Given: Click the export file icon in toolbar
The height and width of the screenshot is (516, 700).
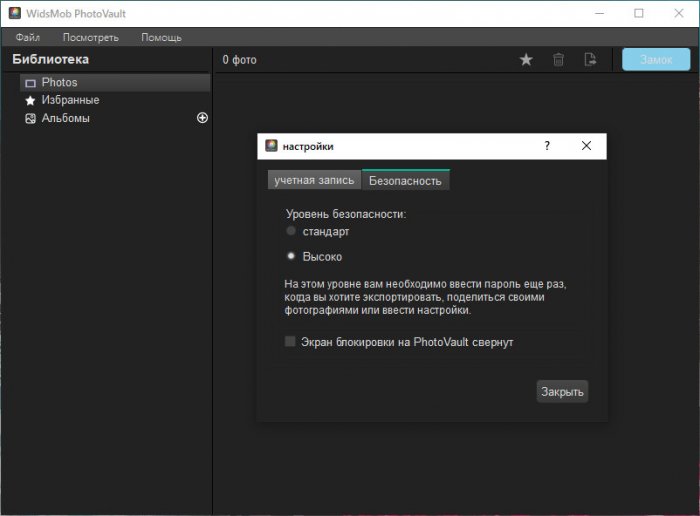Looking at the screenshot, I should [x=590, y=60].
